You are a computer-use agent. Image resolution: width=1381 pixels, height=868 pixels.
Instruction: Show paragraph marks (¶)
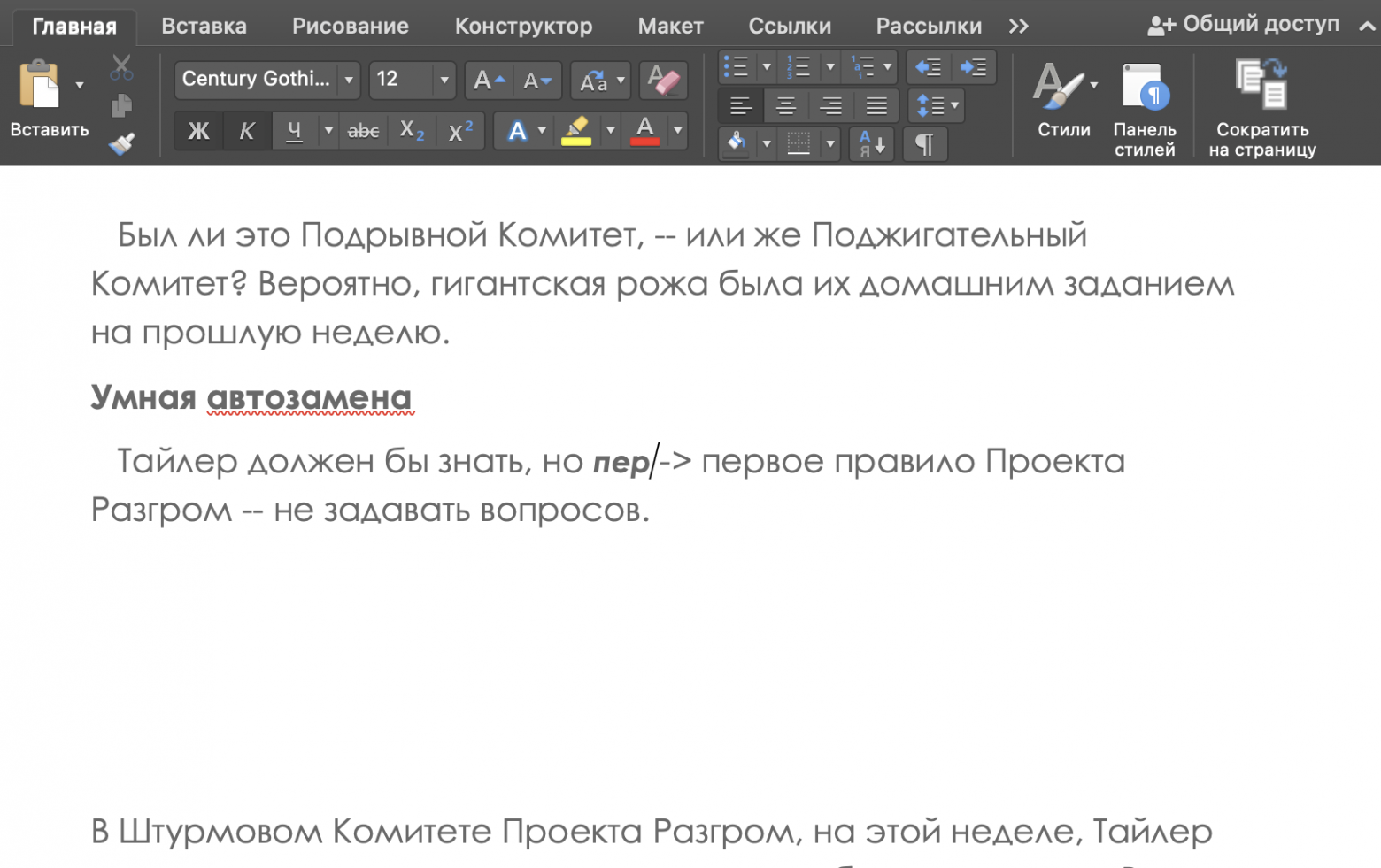[x=925, y=143]
